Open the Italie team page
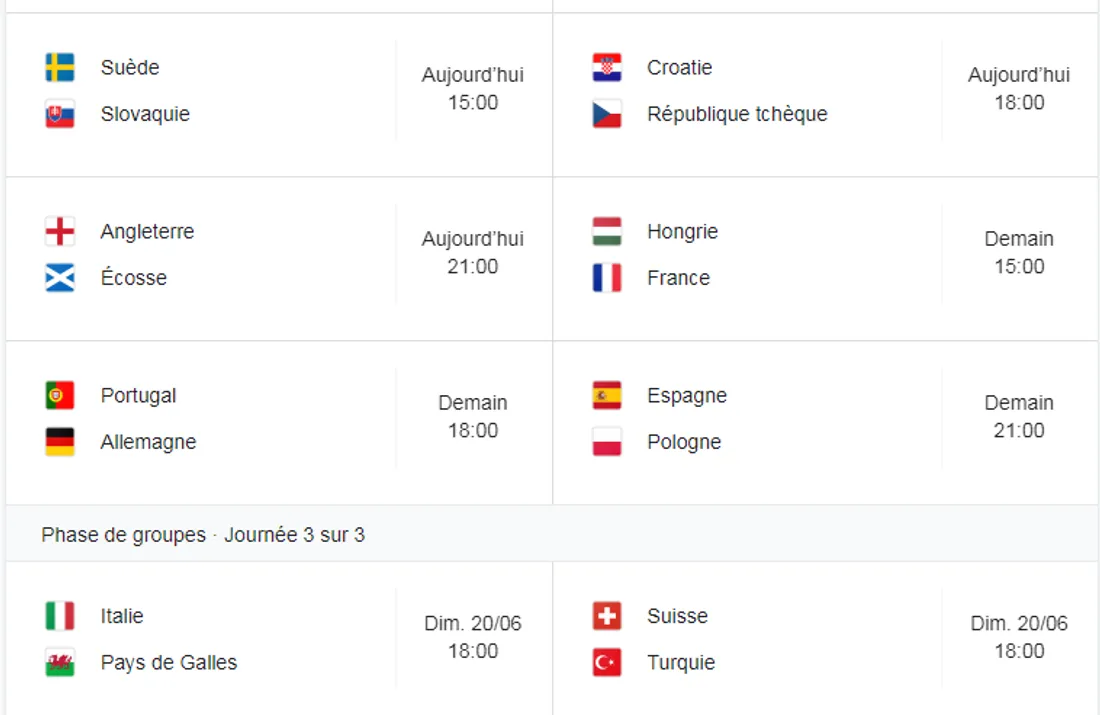This screenshot has height=715, width=1100. (x=122, y=616)
